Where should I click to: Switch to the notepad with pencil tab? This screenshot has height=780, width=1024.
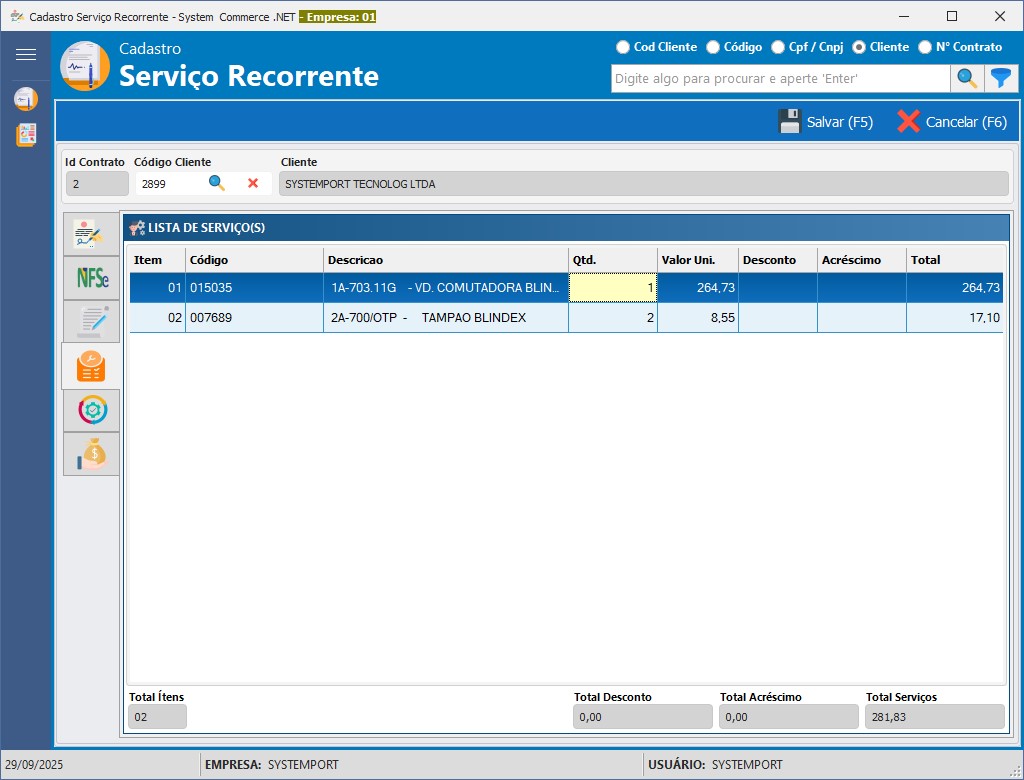(x=92, y=322)
